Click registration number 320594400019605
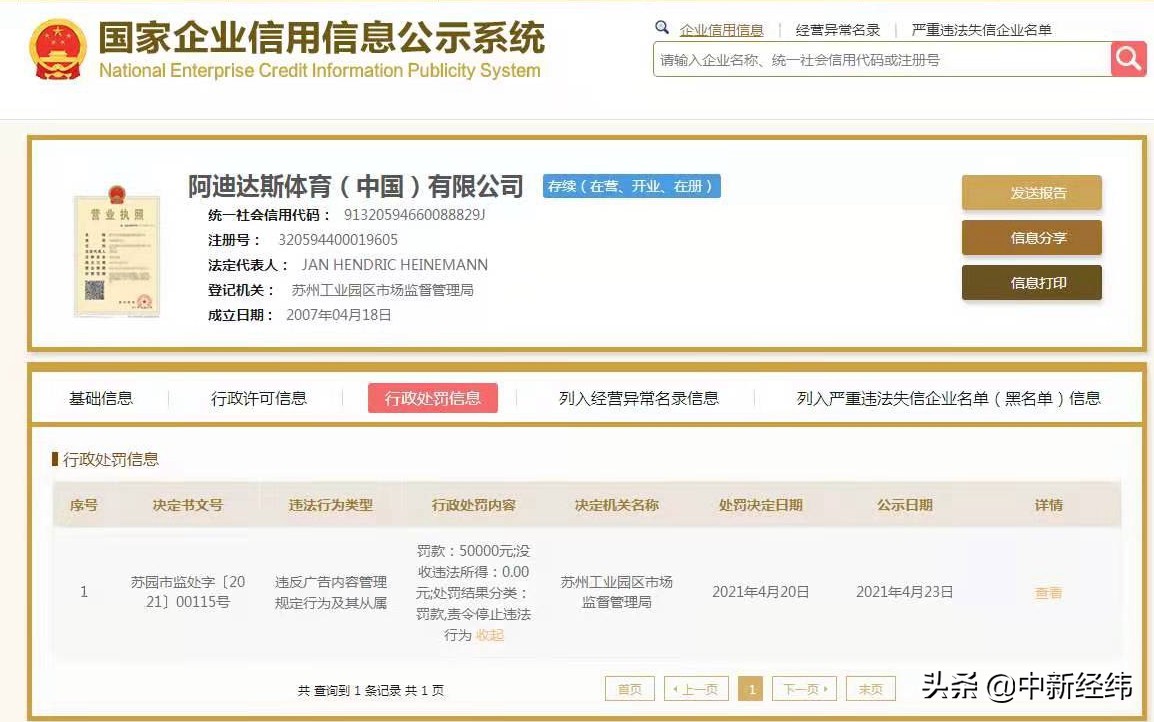Viewport: 1154px width, 722px height. [338, 240]
